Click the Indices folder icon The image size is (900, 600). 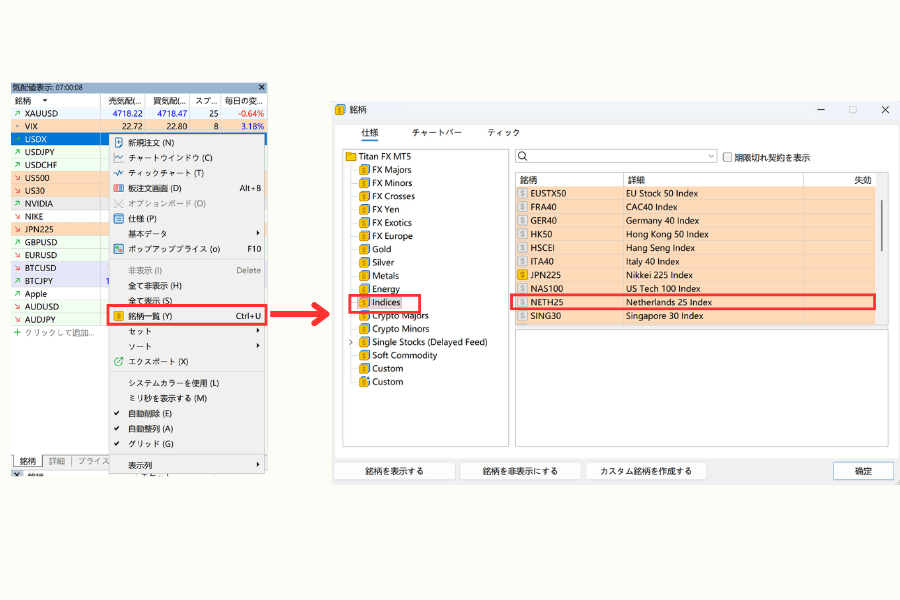pos(364,301)
